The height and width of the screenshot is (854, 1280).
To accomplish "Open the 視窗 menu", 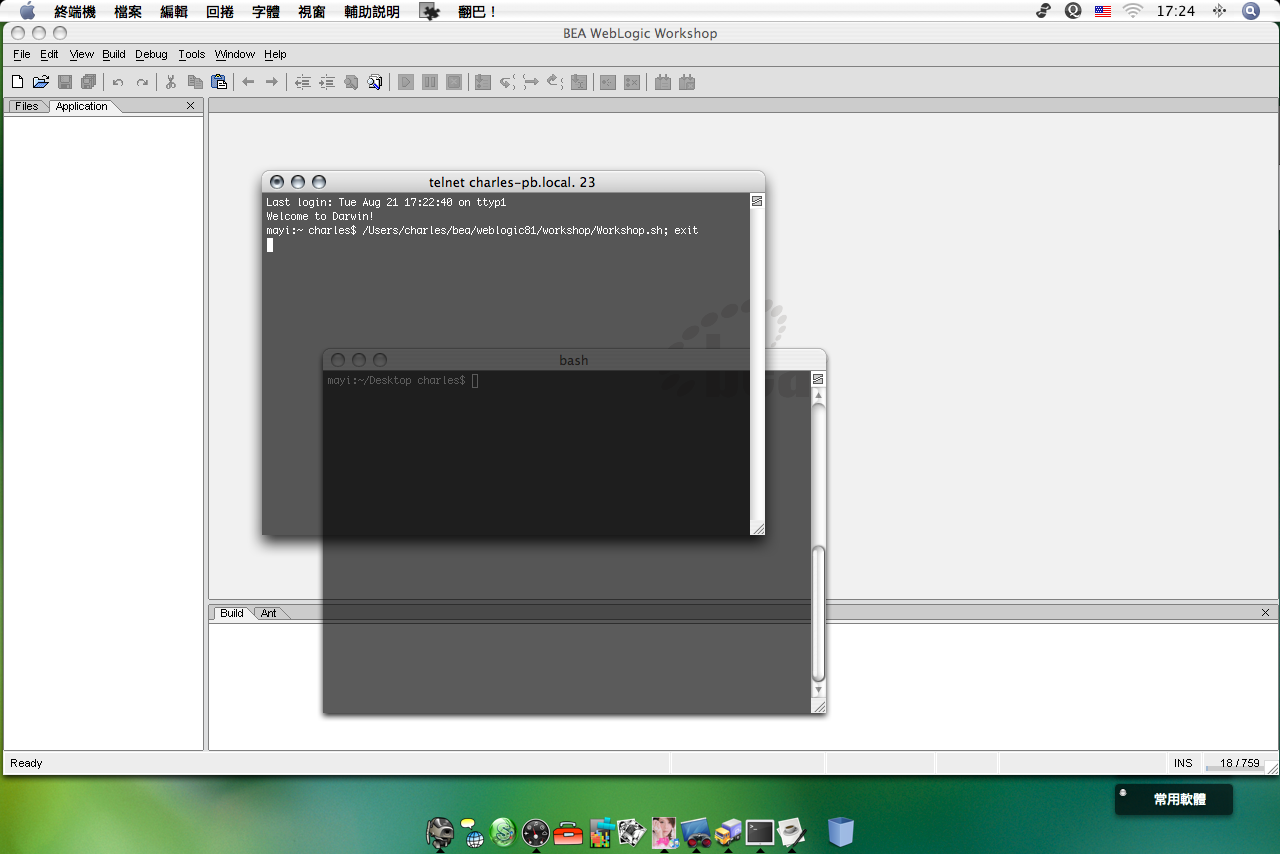I will [x=312, y=12].
